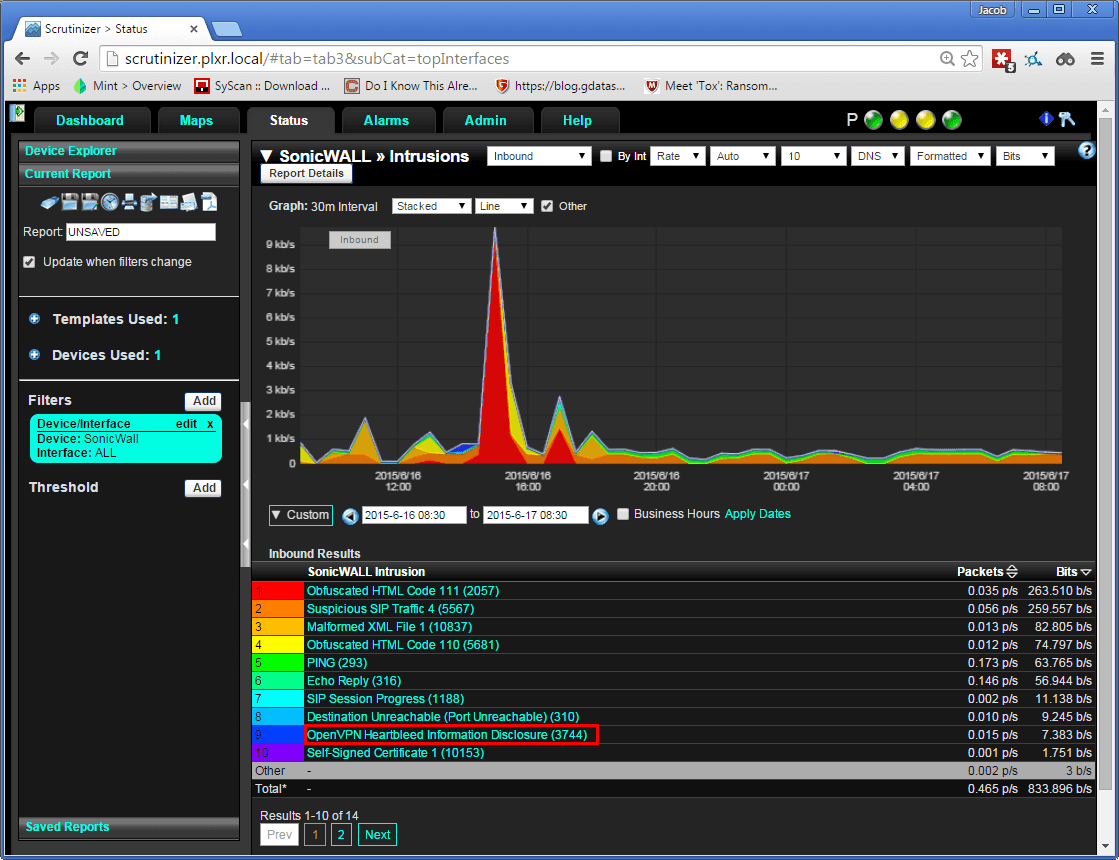Click the printer icon in Current Report
This screenshot has height=860, width=1119.
(129, 202)
